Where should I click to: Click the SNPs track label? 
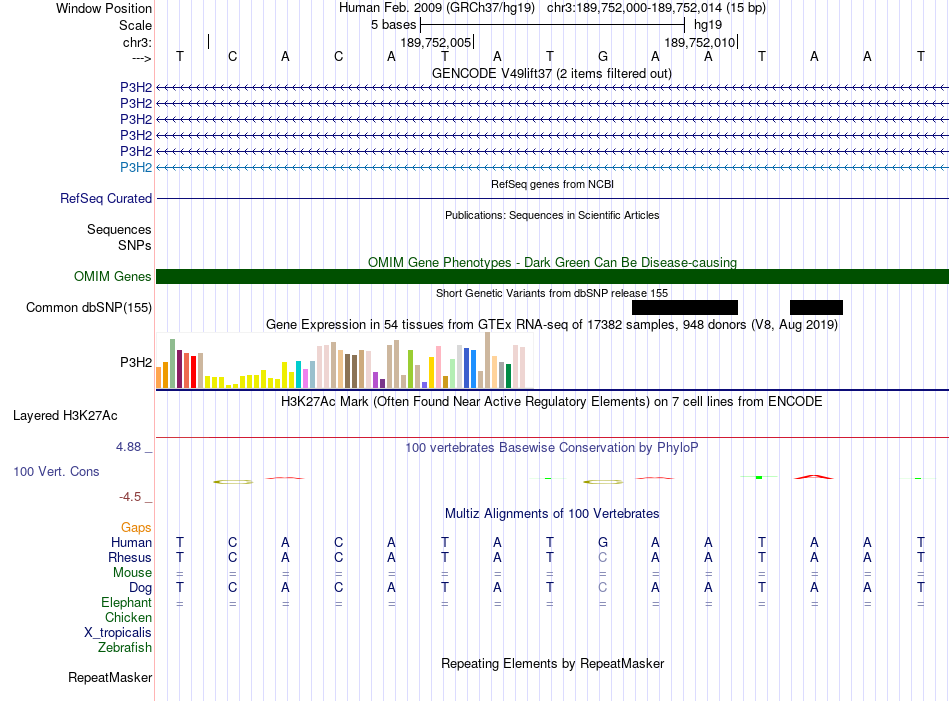pos(135,245)
